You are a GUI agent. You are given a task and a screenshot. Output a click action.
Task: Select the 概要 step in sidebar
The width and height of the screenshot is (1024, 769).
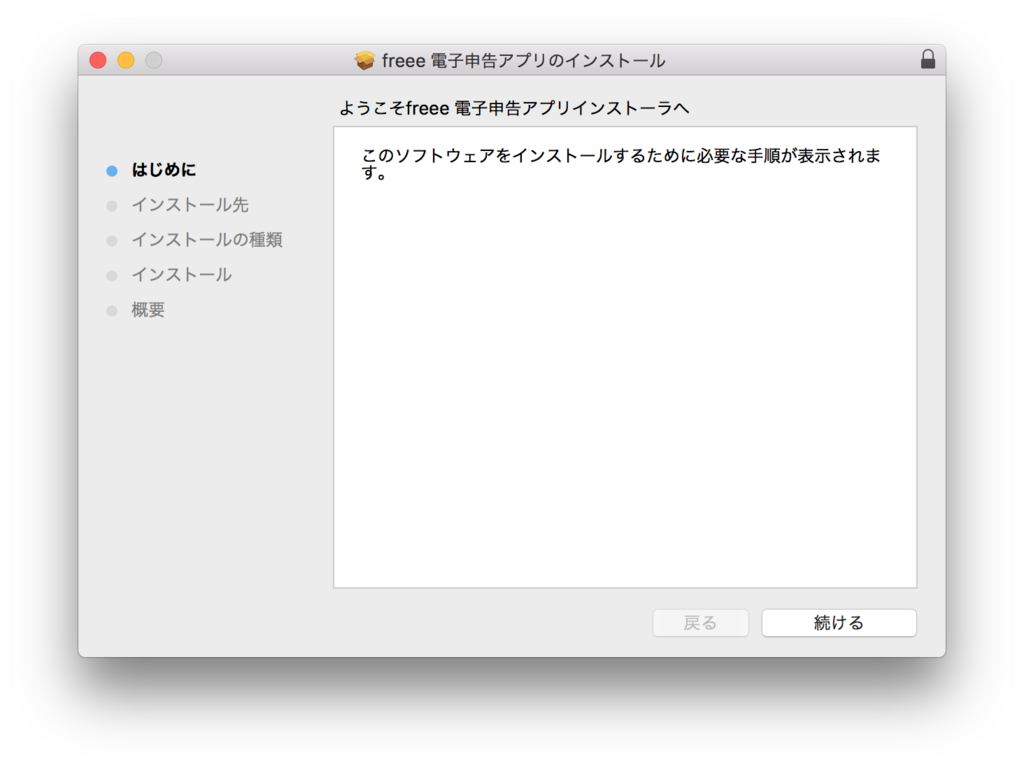click(148, 310)
